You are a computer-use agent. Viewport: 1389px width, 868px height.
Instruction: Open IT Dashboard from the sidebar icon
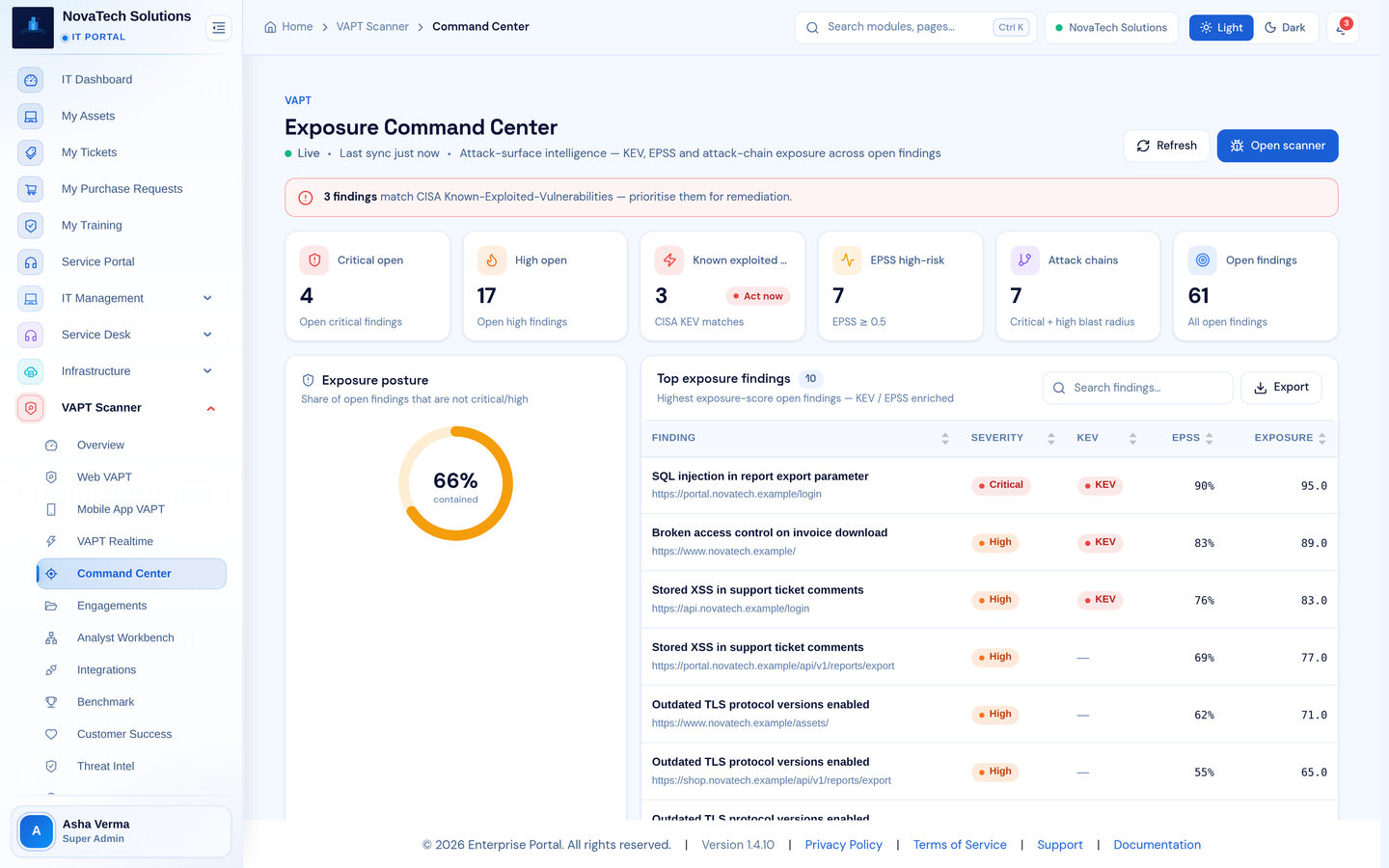point(31,80)
